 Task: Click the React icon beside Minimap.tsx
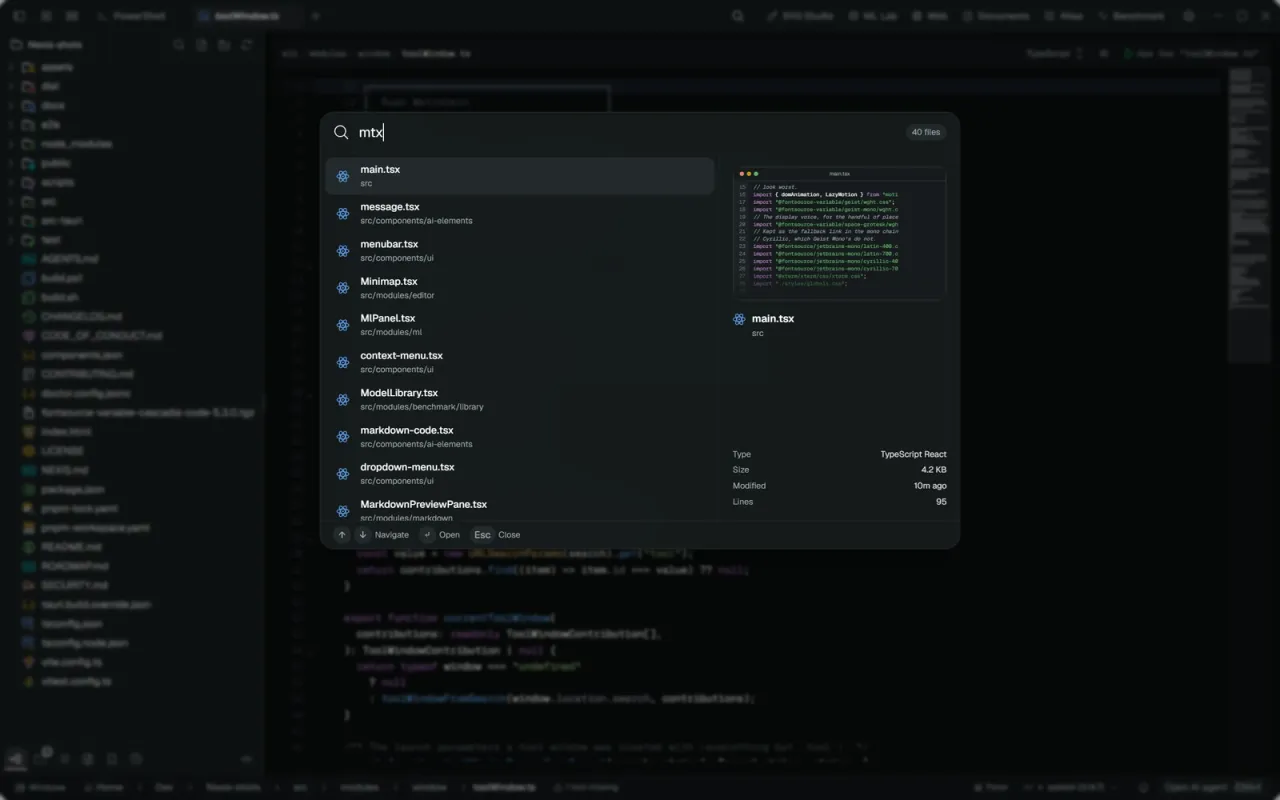coord(343,288)
